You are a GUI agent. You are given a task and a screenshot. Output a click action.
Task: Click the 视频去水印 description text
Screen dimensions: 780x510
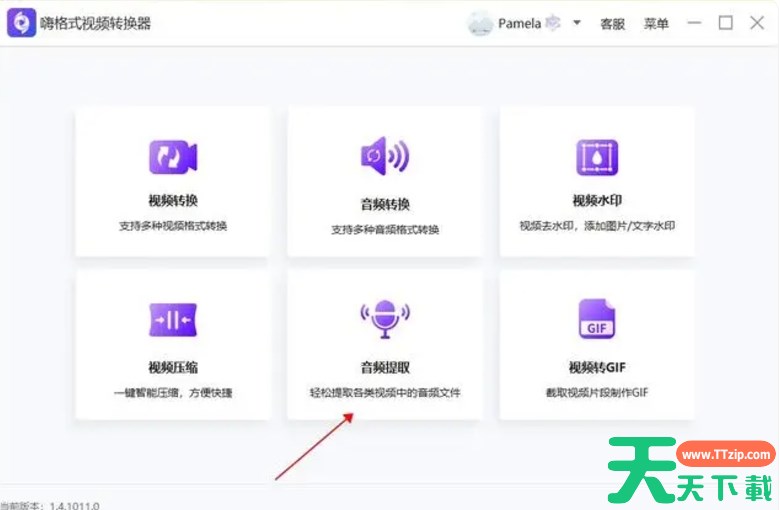coord(597,226)
